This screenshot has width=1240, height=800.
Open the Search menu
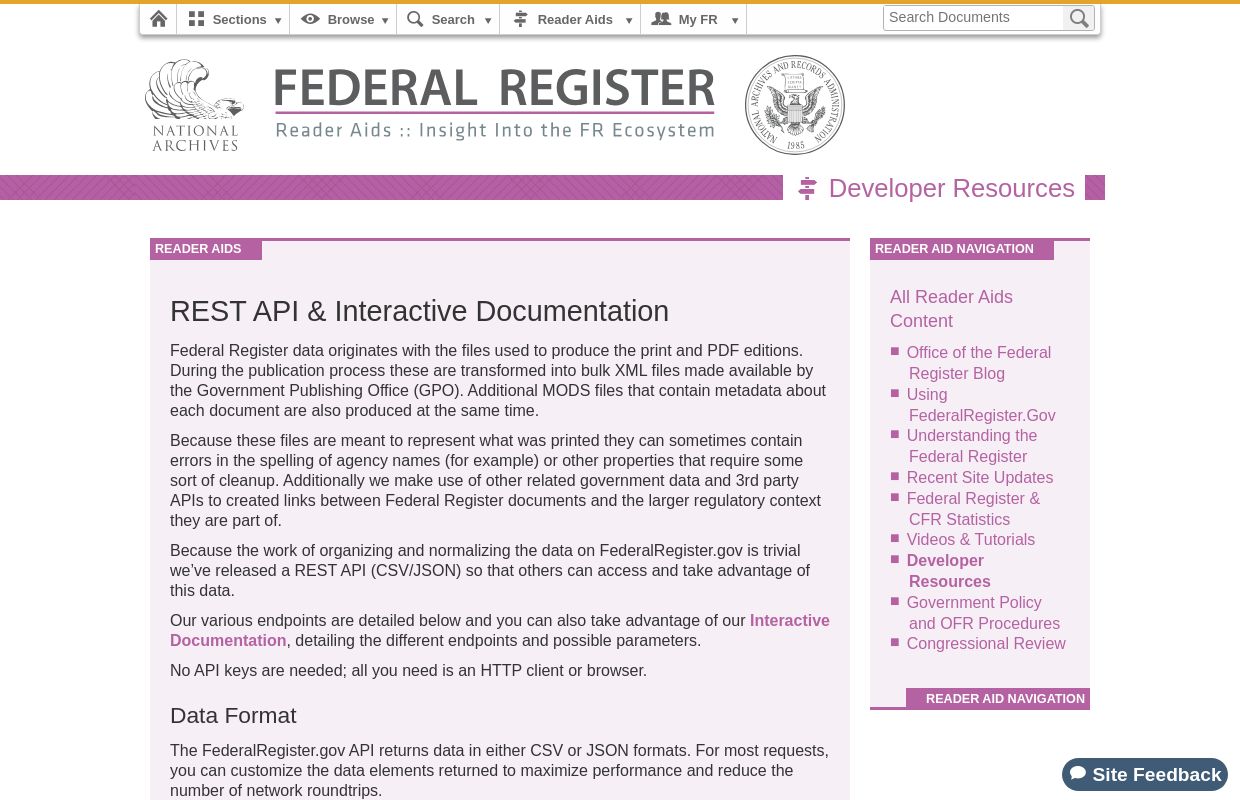pyautogui.click(x=448, y=19)
